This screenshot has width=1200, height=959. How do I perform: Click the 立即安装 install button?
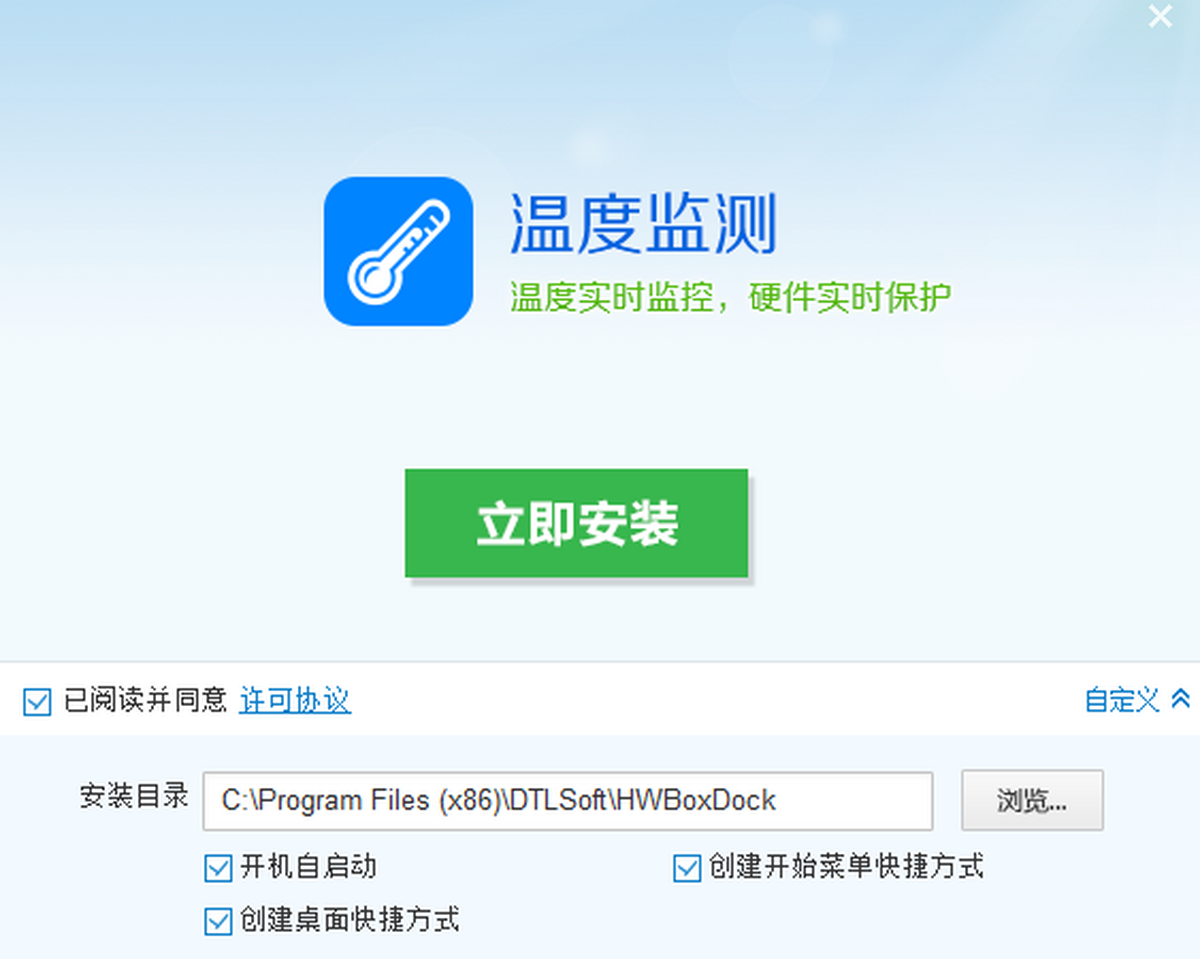(x=576, y=523)
